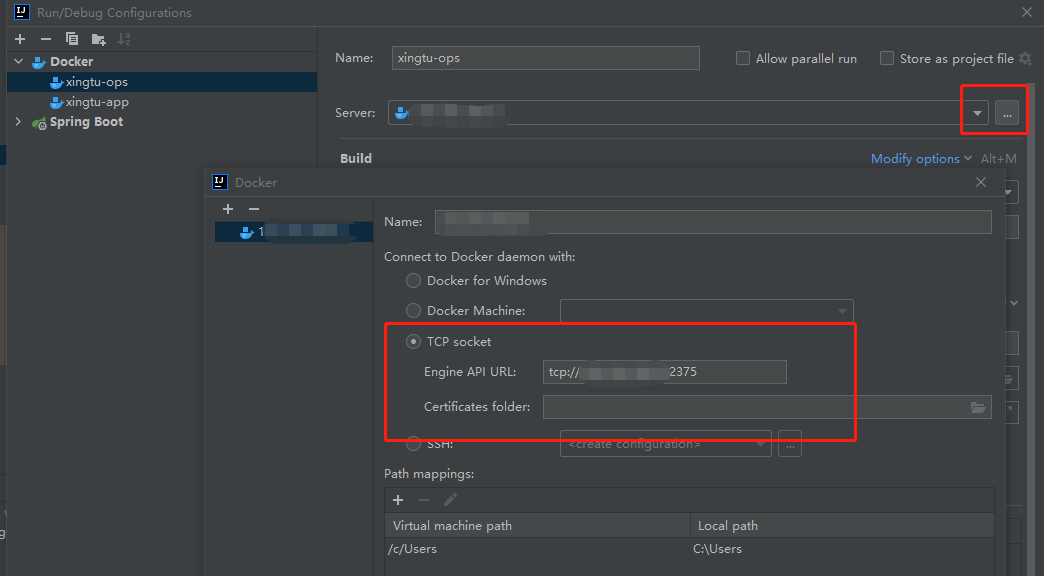1044x576 pixels.
Task: Select the Docker for Windows option
Action: [x=413, y=281]
